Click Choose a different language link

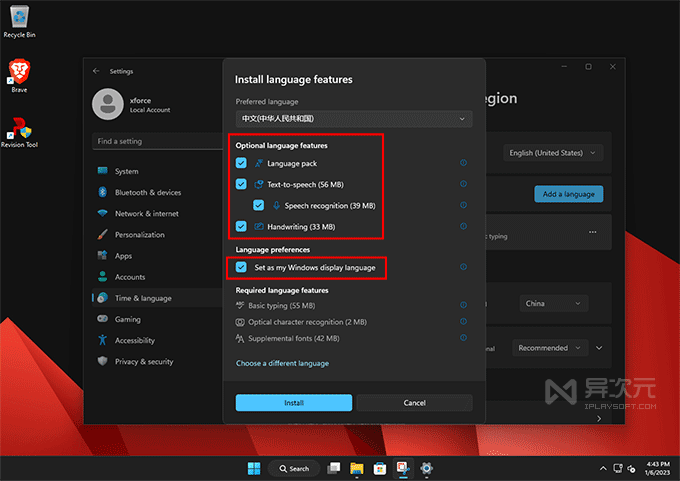(282, 363)
